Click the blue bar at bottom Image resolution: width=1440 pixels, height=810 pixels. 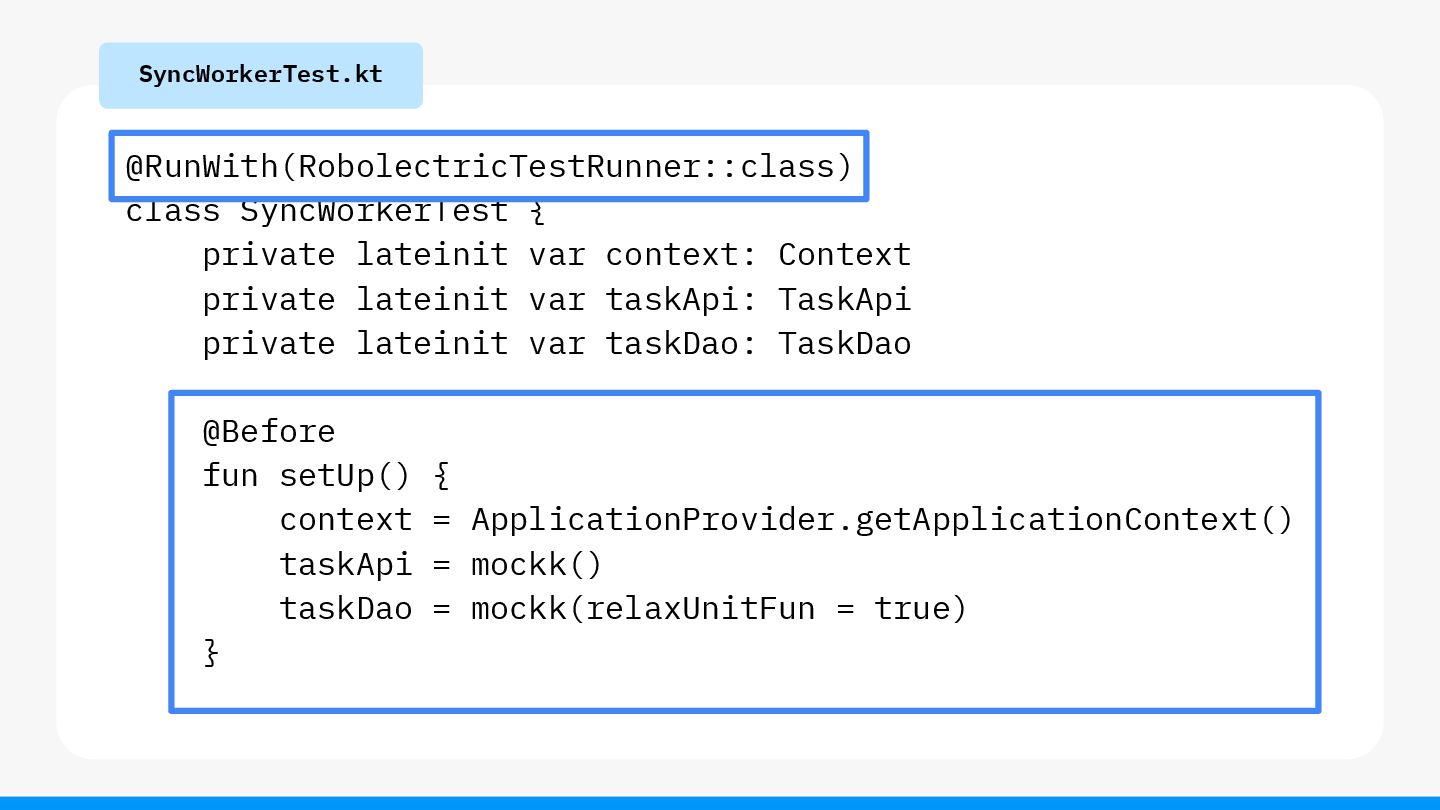tap(720, 803)
